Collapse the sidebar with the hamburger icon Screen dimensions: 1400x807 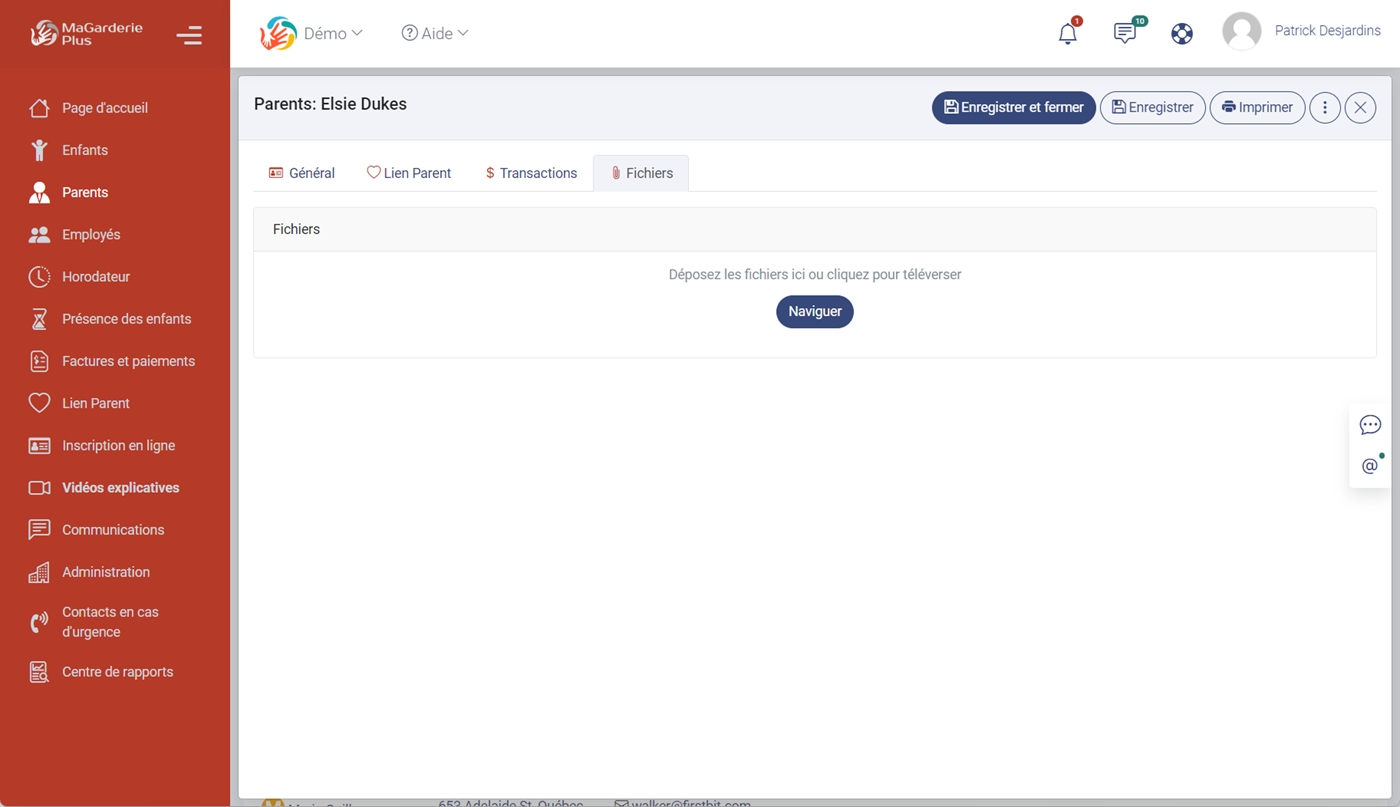pyautogui.click(x=189, y=35)
